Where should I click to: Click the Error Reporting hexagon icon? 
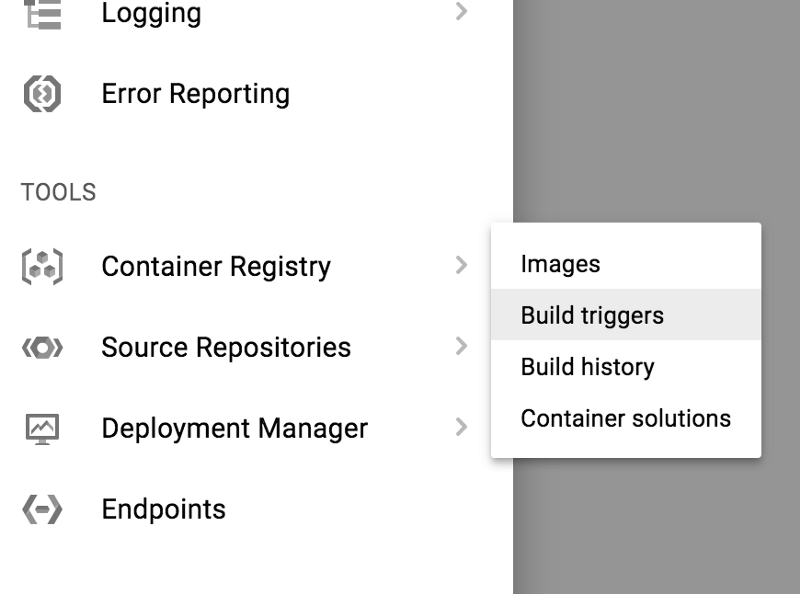point(42,93)
